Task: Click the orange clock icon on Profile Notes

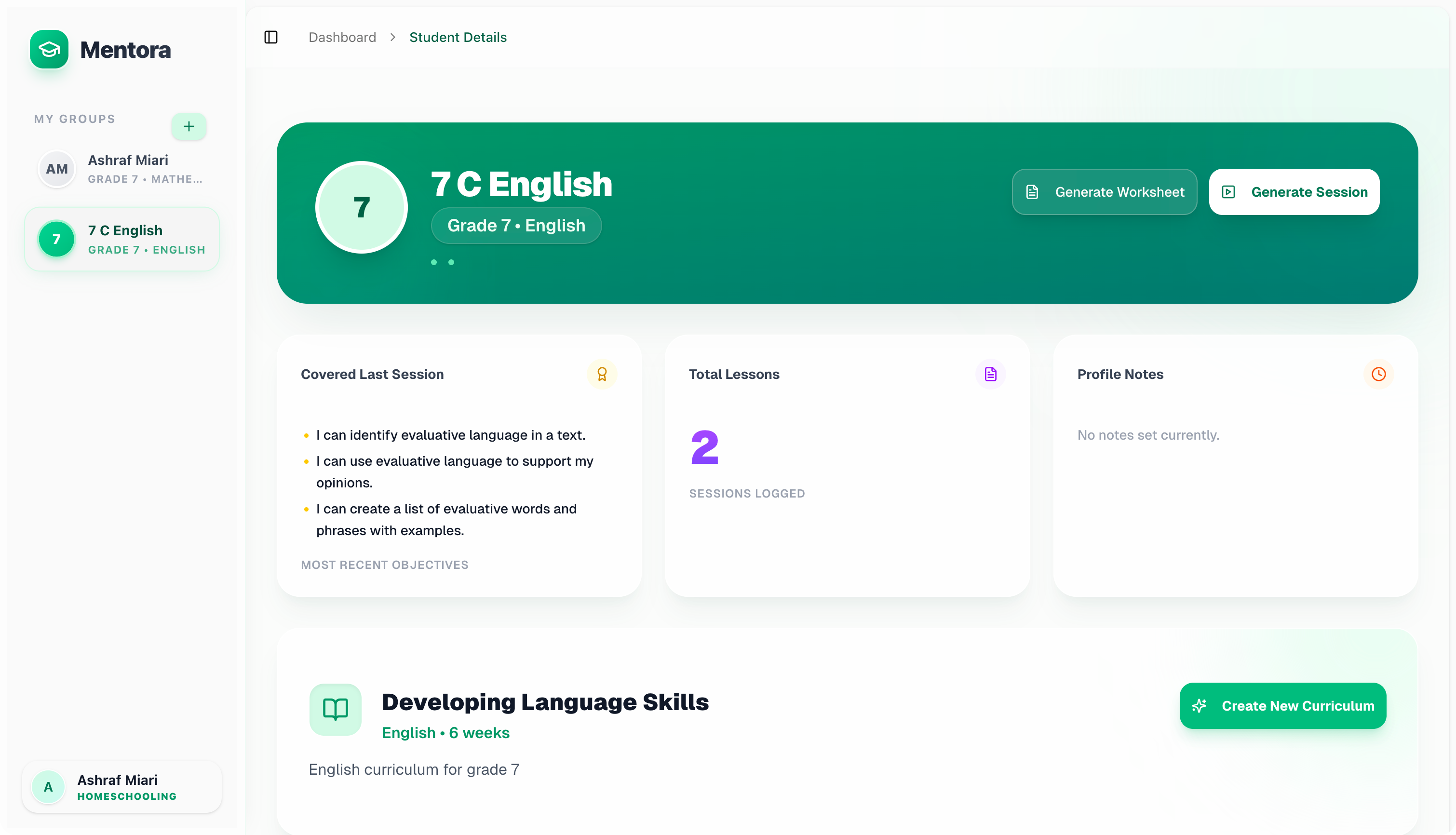Action: pos(1378,374)
